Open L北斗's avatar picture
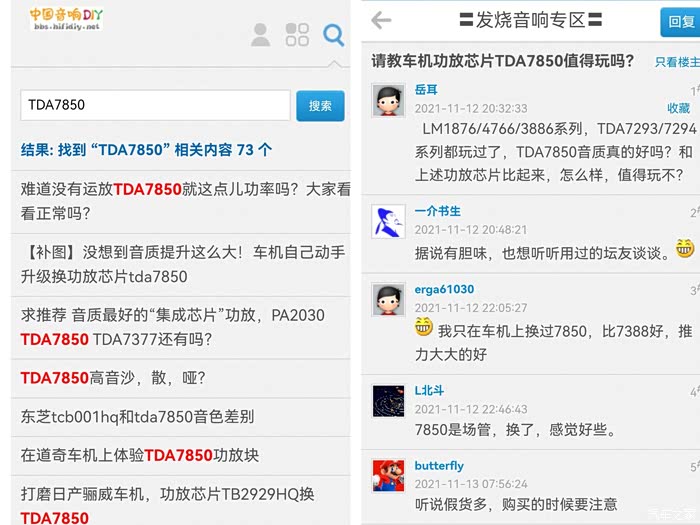The height and width of the screenshot is (525, 700). click(x=388, y=401)
